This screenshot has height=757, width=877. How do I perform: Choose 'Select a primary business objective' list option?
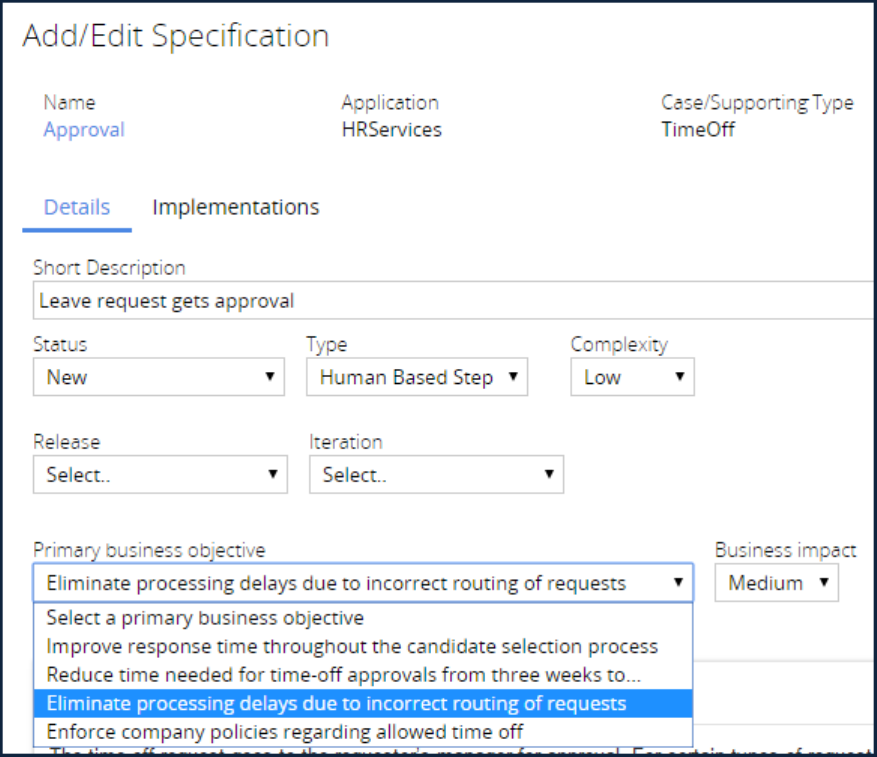coord(205,619)
